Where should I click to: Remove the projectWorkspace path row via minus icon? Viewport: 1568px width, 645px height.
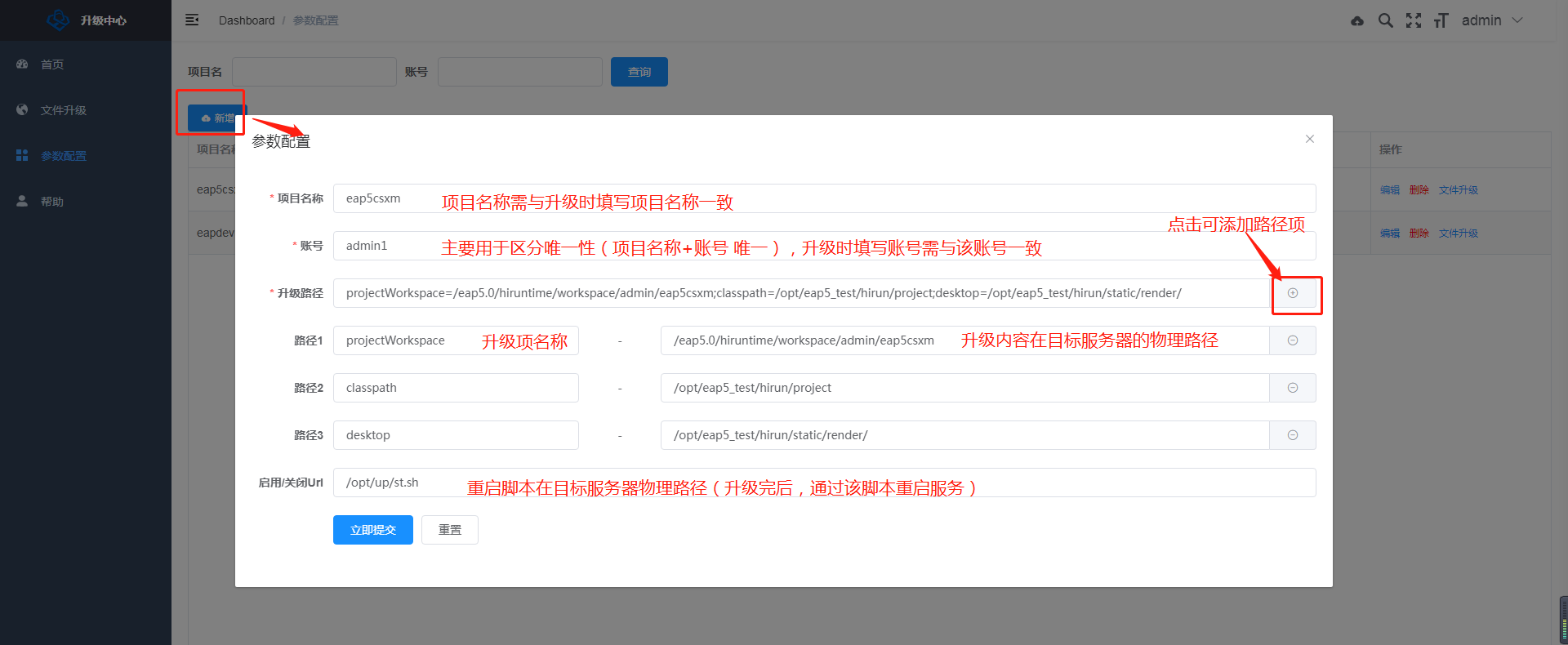[x=1293, y=340]
